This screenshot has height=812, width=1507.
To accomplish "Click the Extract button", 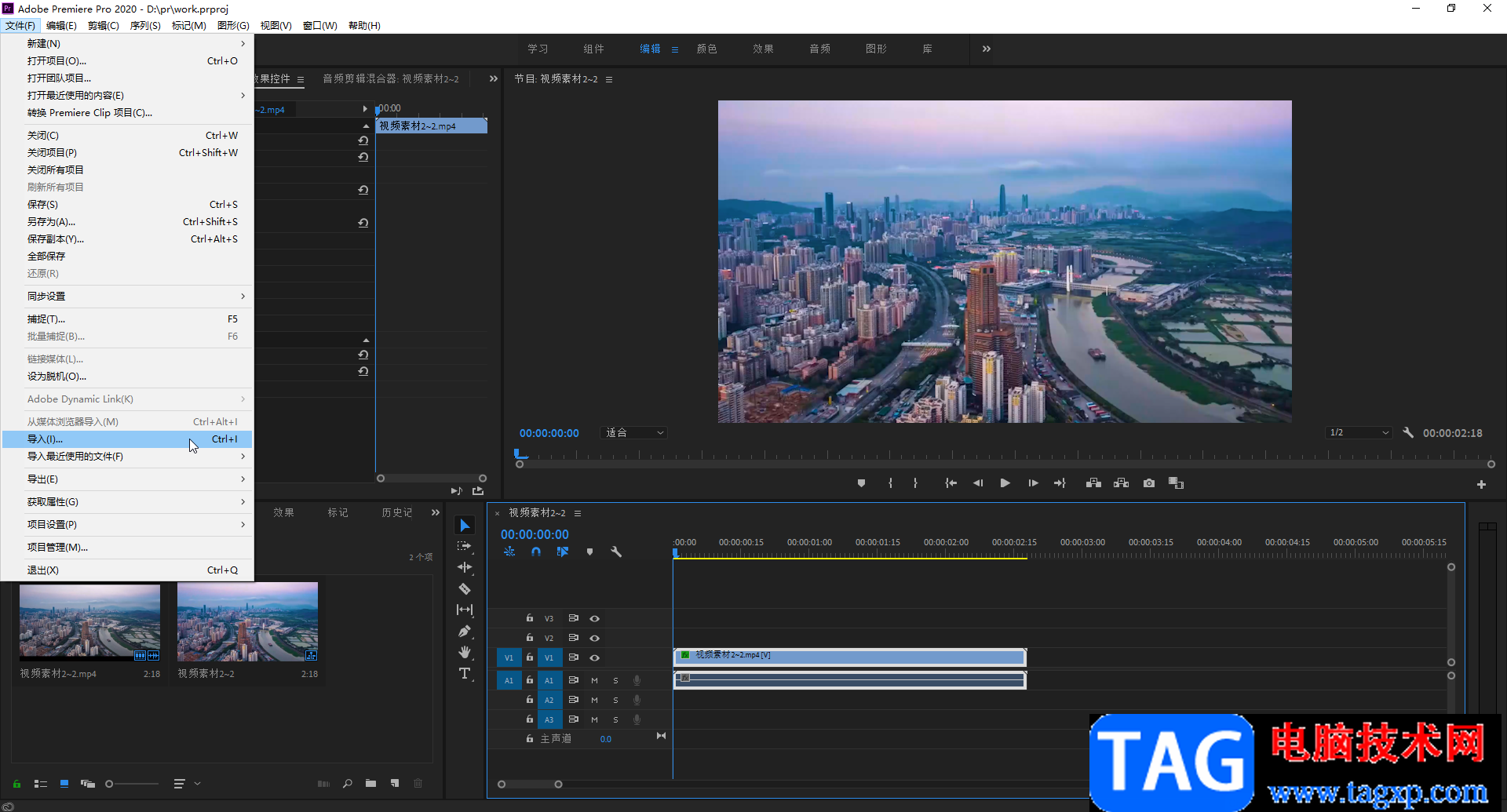I will (x=1121, y=483).
